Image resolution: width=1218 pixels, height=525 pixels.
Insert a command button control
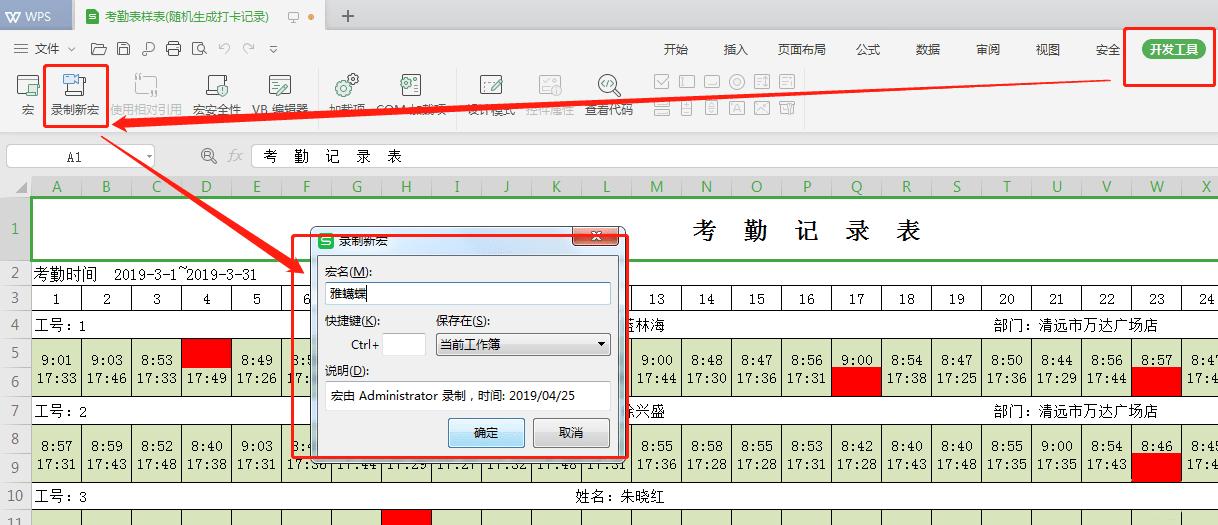pyautogui.click(x=711, y=82)
